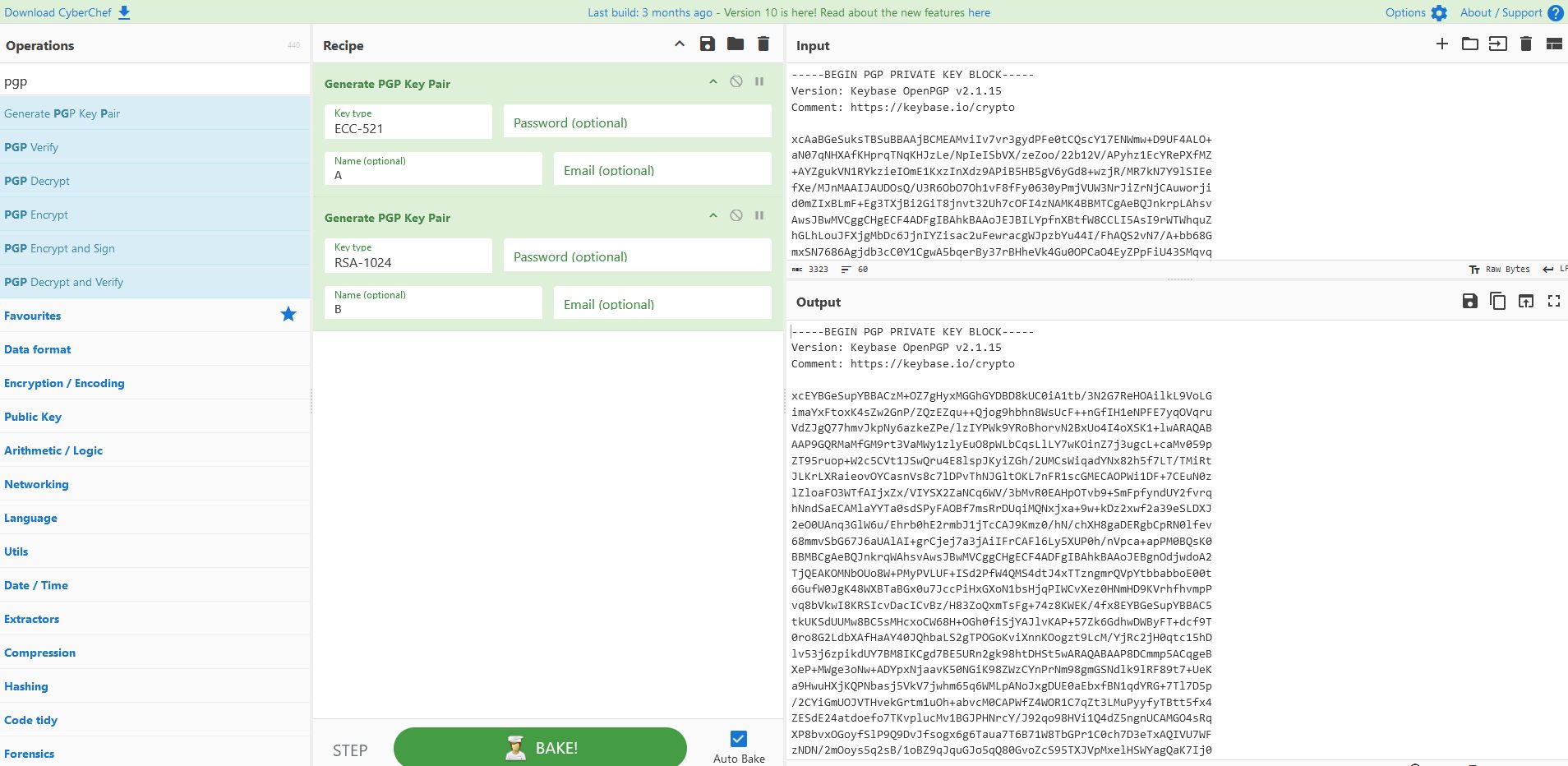This screenshot has height=766, width=1568.
Task: Clear the input and output with the trash icon
Action: coord(1526,44)
